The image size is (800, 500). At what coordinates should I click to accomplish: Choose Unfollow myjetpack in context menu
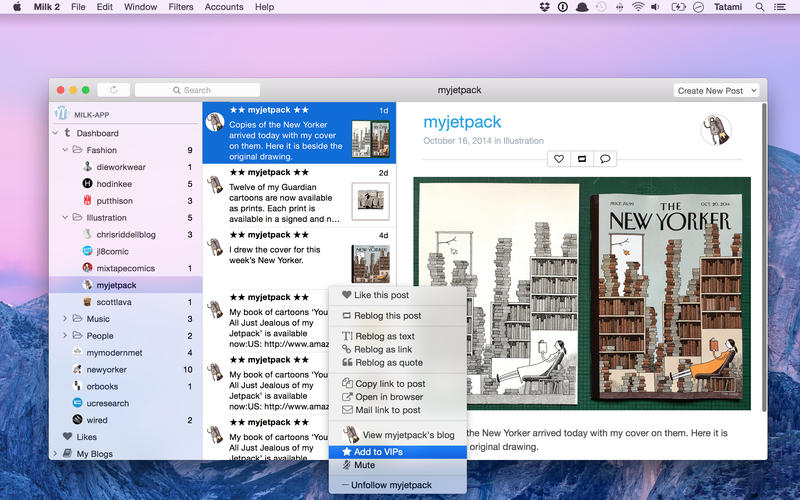(390, 485)
